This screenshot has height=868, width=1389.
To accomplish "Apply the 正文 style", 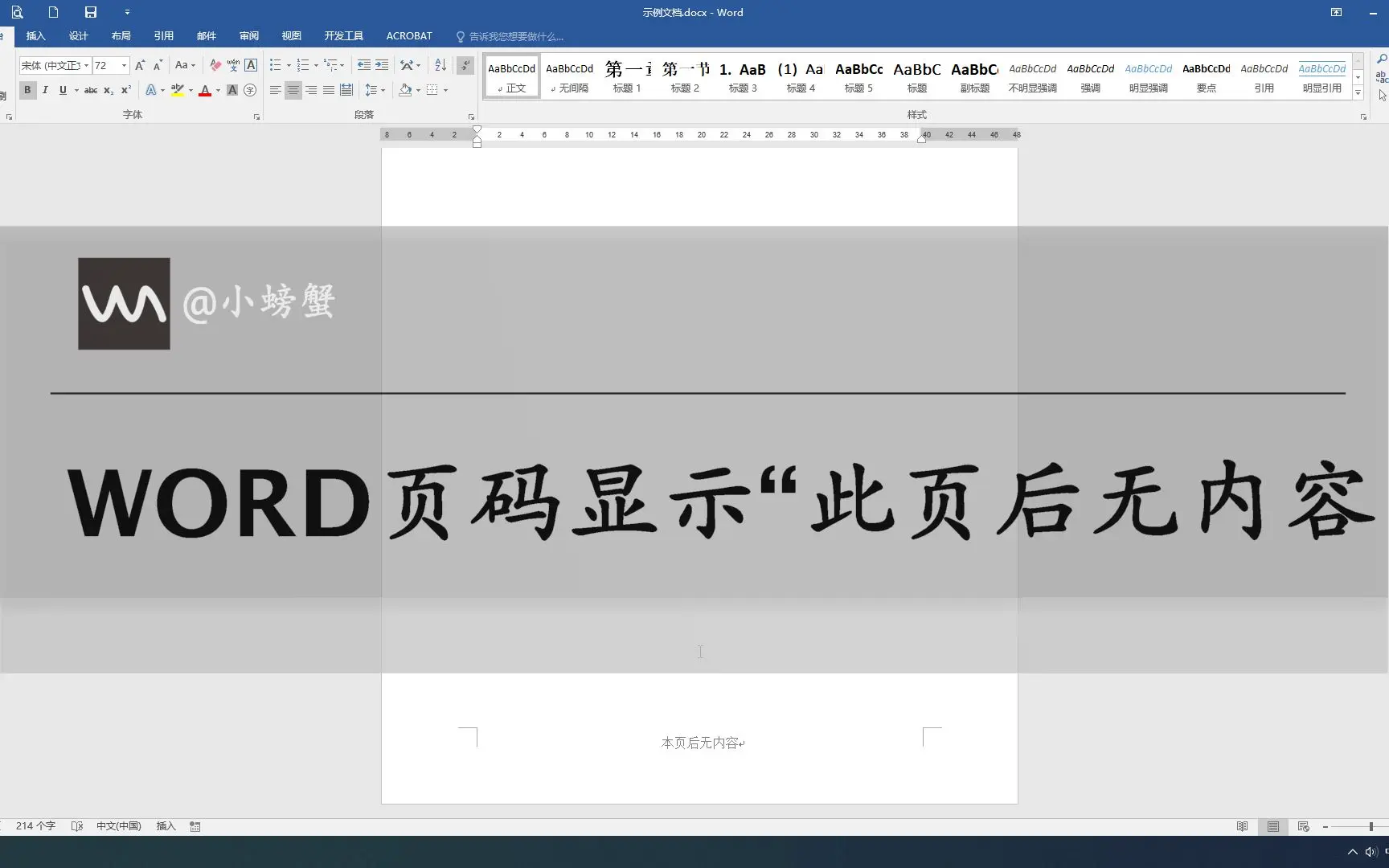I will click(x=511, y=77).
